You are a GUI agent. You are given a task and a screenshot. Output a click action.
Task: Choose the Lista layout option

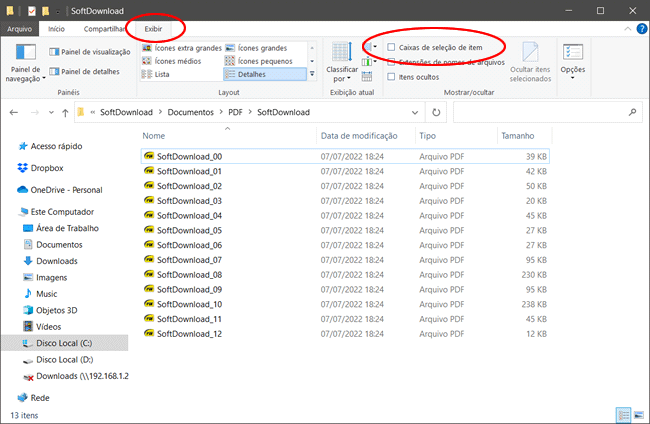point(162,74)
